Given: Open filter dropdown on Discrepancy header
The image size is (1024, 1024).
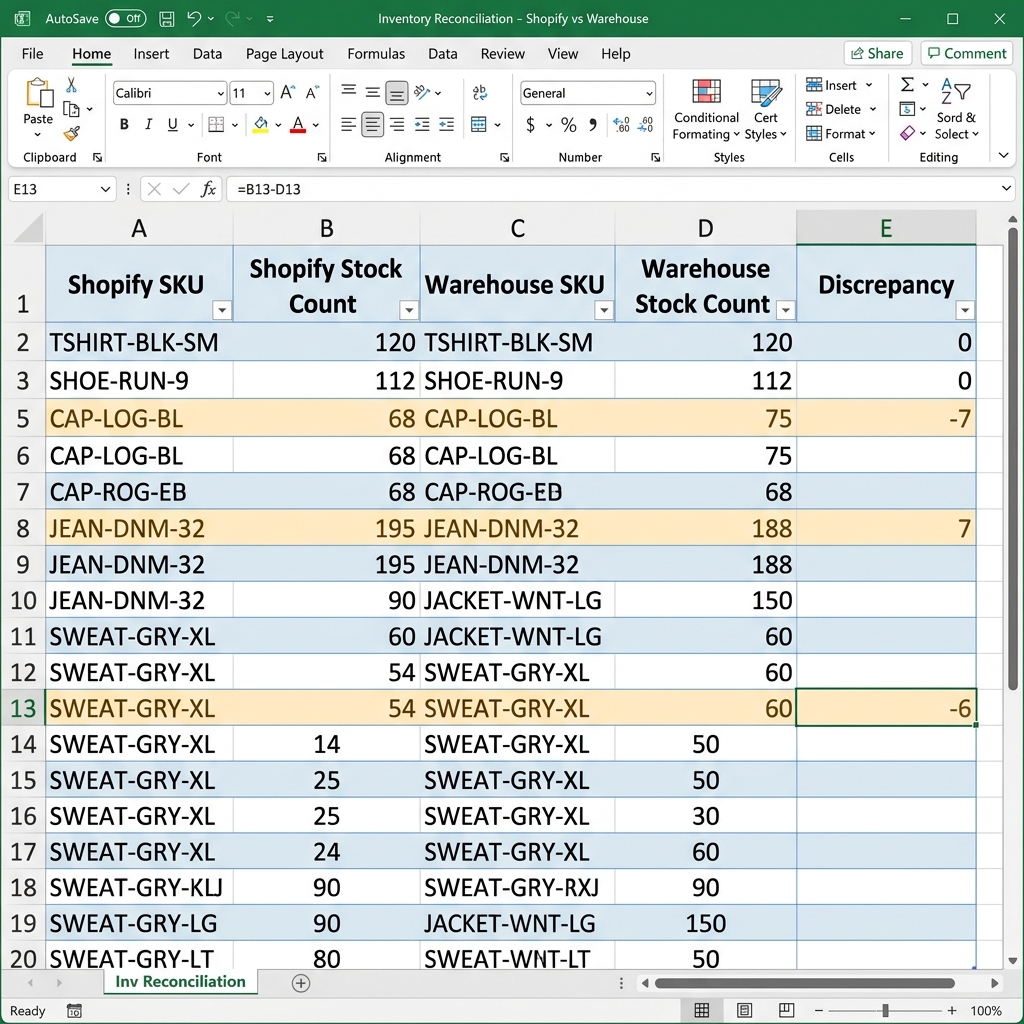Looking at the screenshot, I should (x=965, y=310).
